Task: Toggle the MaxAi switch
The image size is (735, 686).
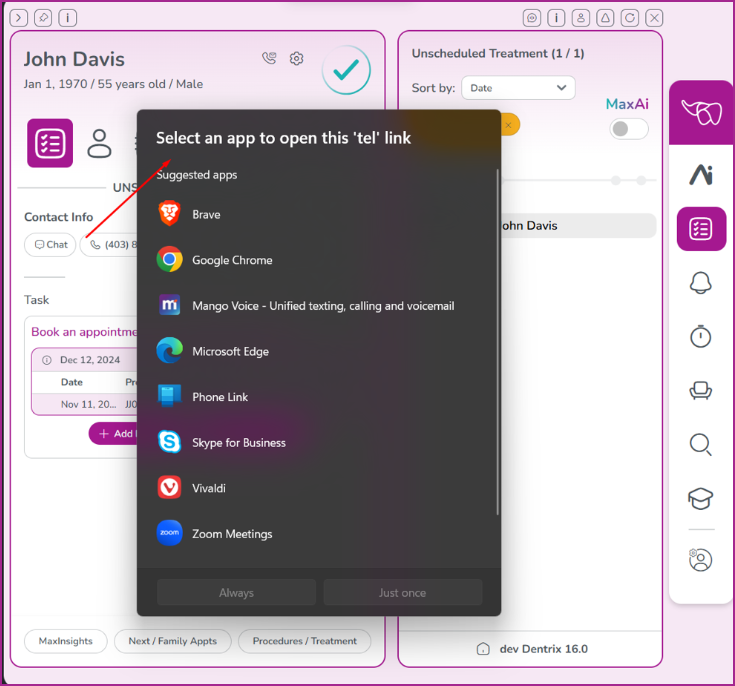Action: pos(629,128)
